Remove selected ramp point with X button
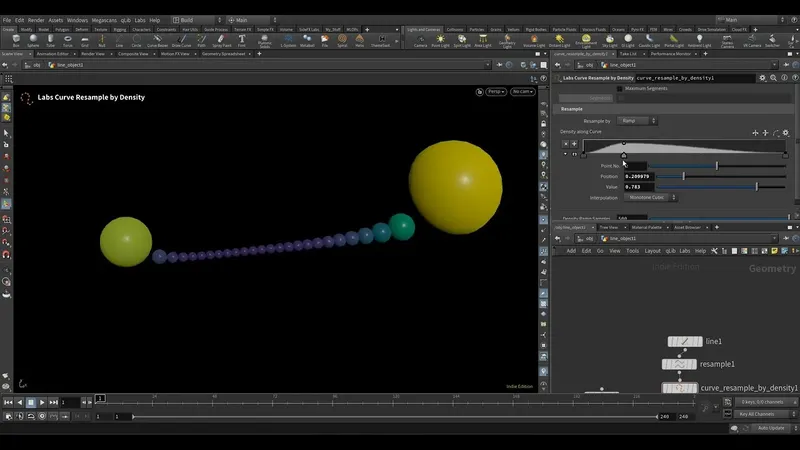The image size is (800, 450). click(x=565, y=144)
